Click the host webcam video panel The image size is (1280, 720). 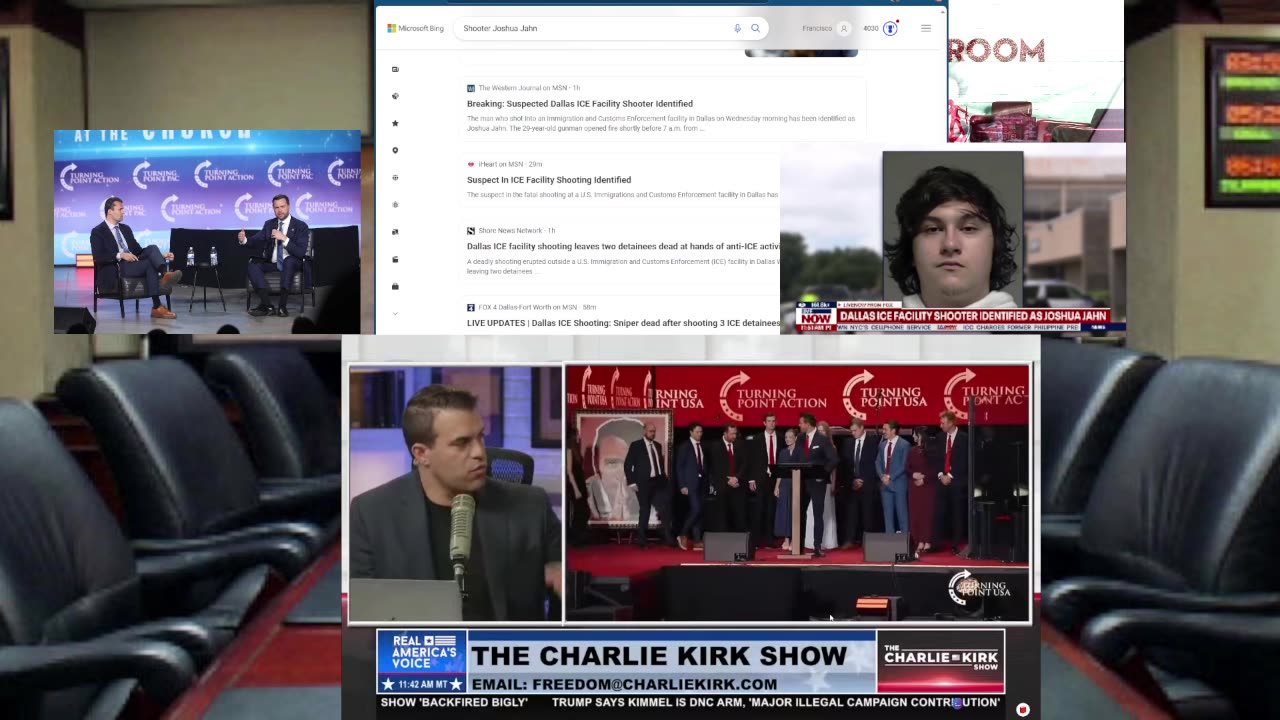point(455,493)
